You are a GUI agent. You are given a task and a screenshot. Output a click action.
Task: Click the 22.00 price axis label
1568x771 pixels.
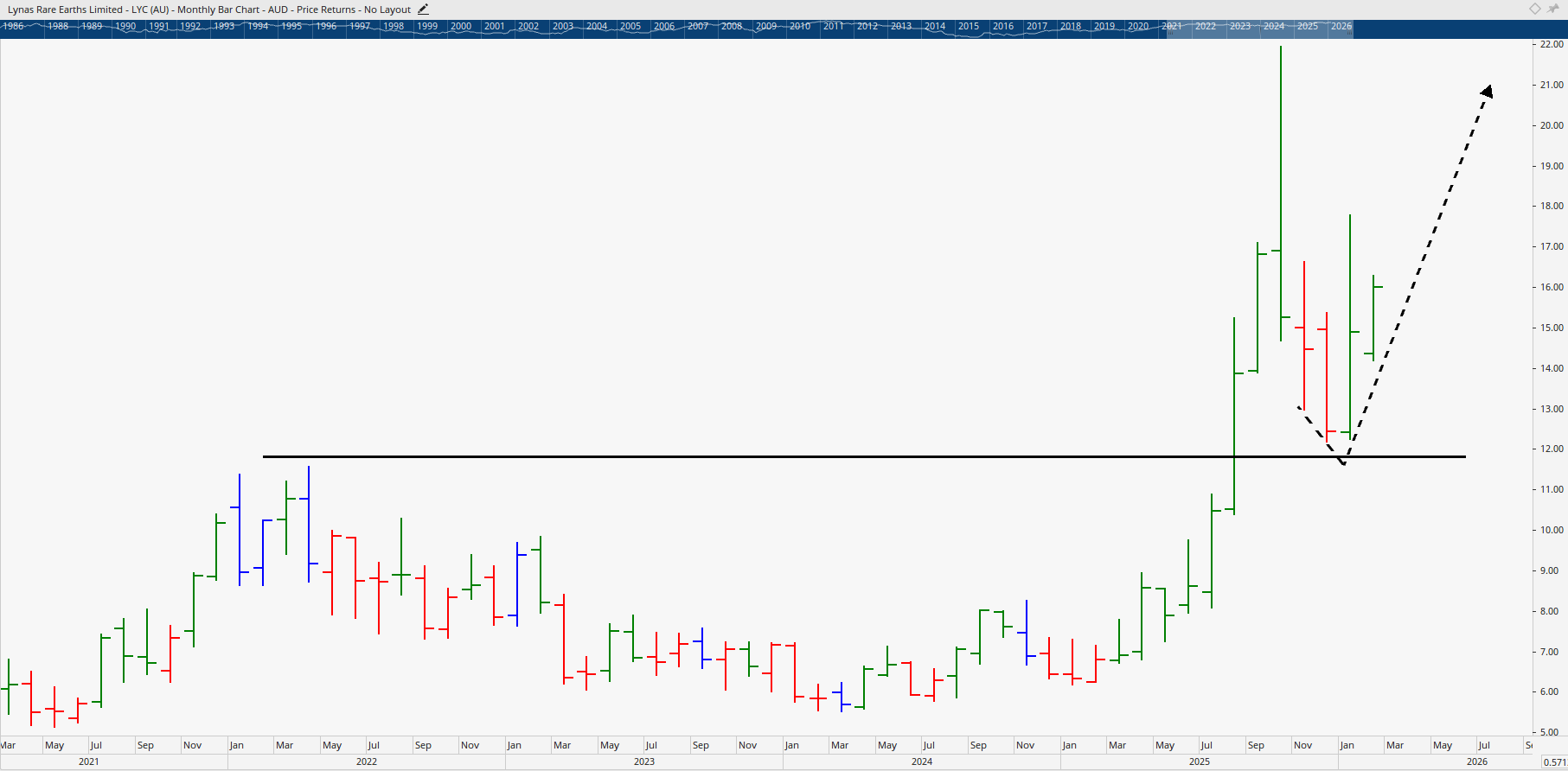click(x=1552, y=44)
